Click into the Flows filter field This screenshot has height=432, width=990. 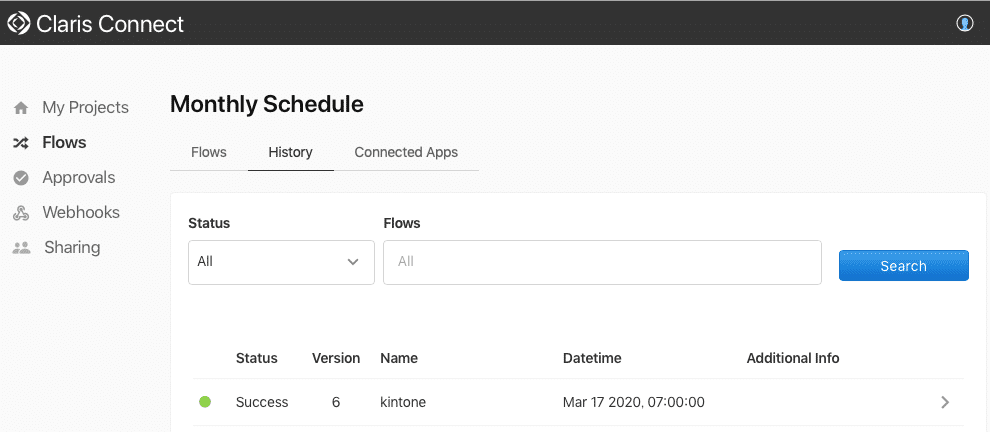(x=602, y=262)
